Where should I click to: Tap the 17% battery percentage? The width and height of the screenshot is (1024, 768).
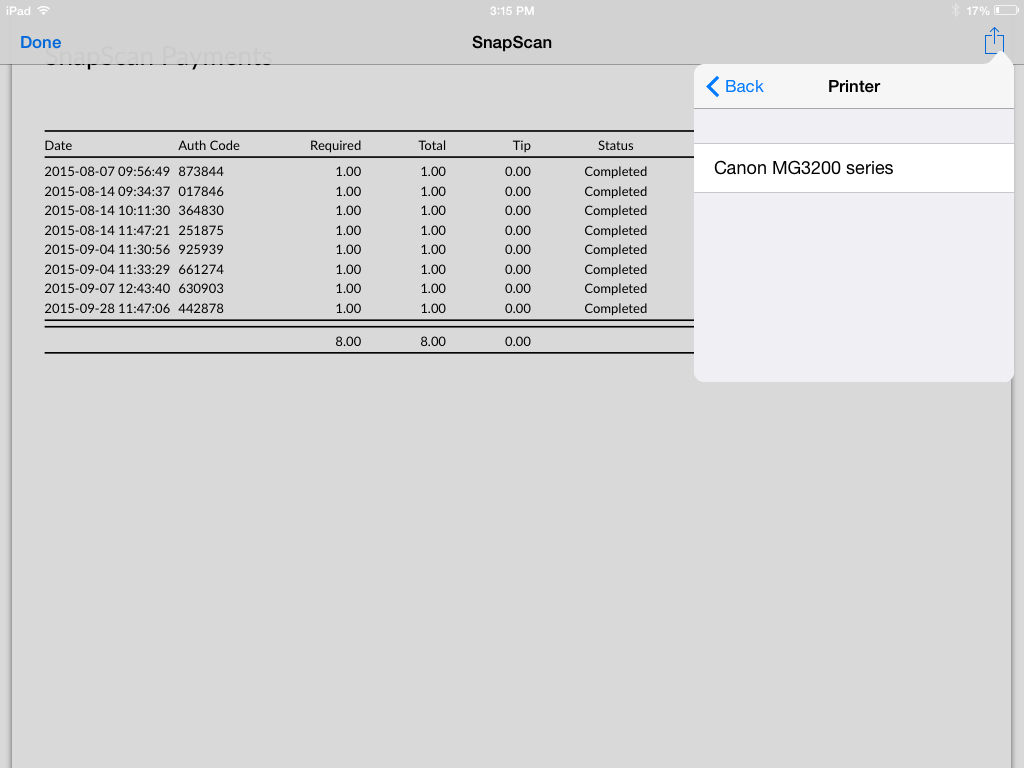pos(978,11)
